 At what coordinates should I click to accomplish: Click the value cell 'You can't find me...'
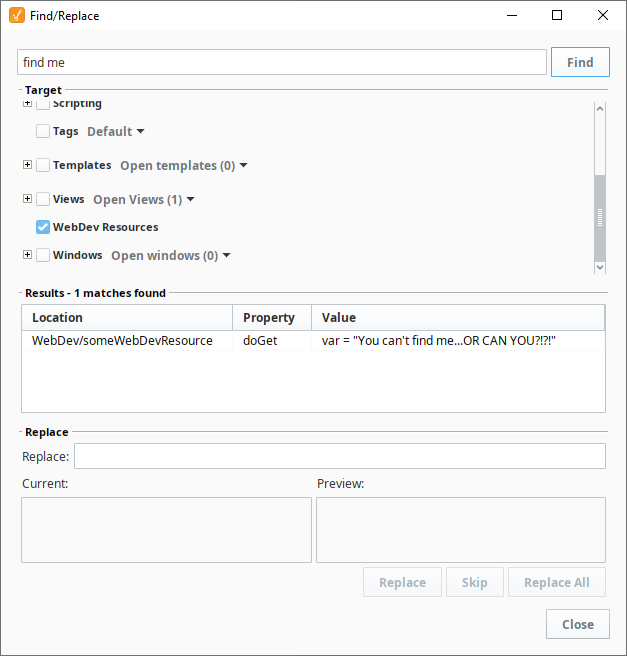[x=458, y=341]
